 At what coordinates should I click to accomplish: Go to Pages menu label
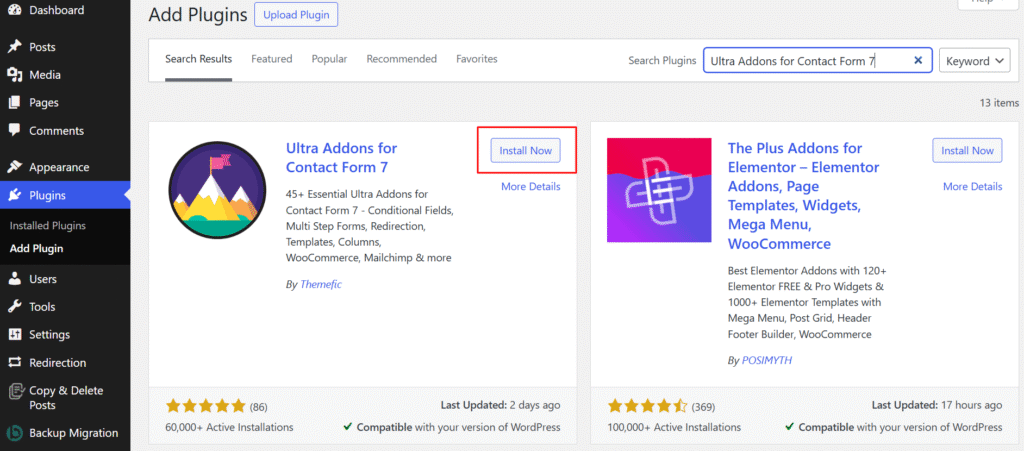click(44, 103)
